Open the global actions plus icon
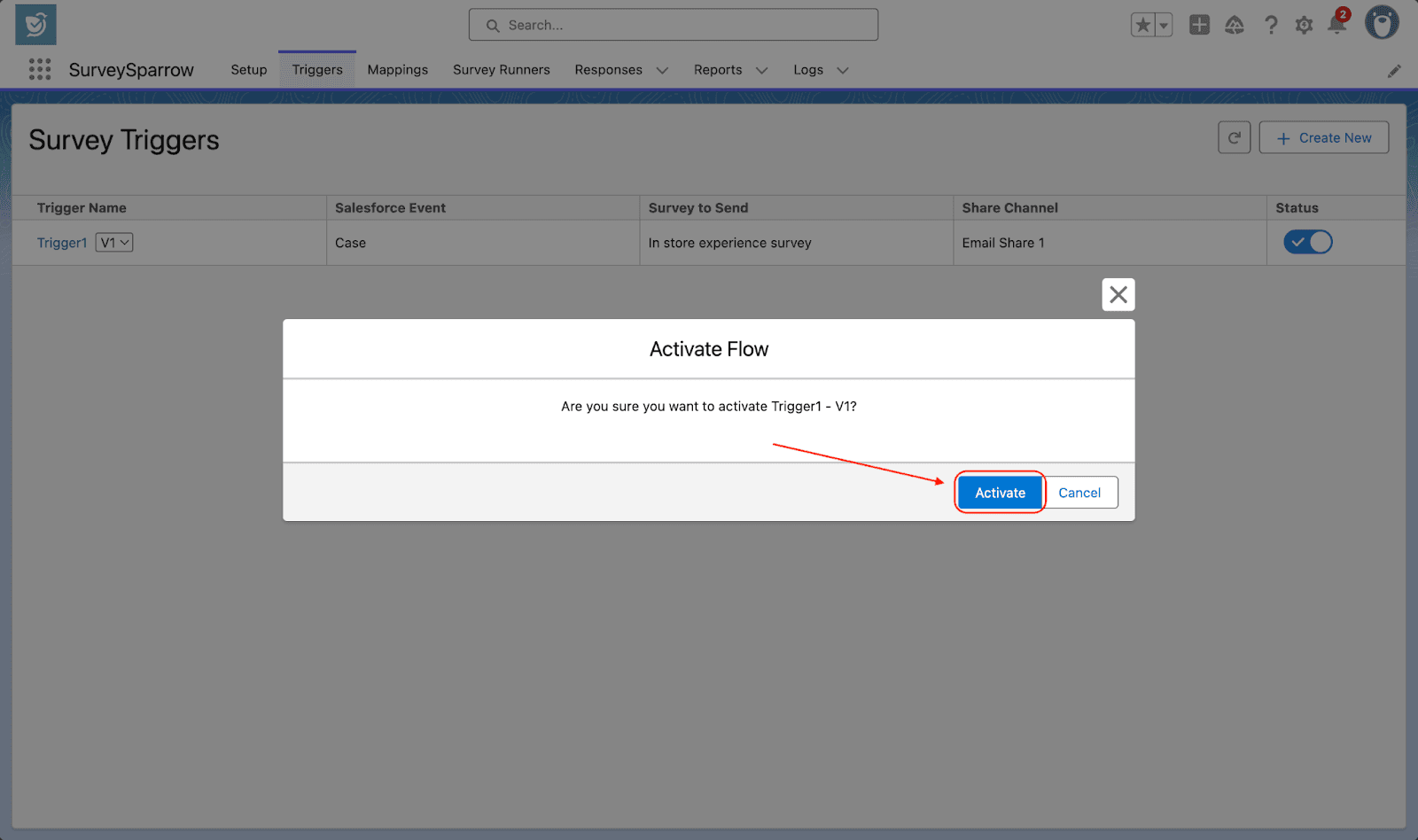 (x=1199, y=25)
